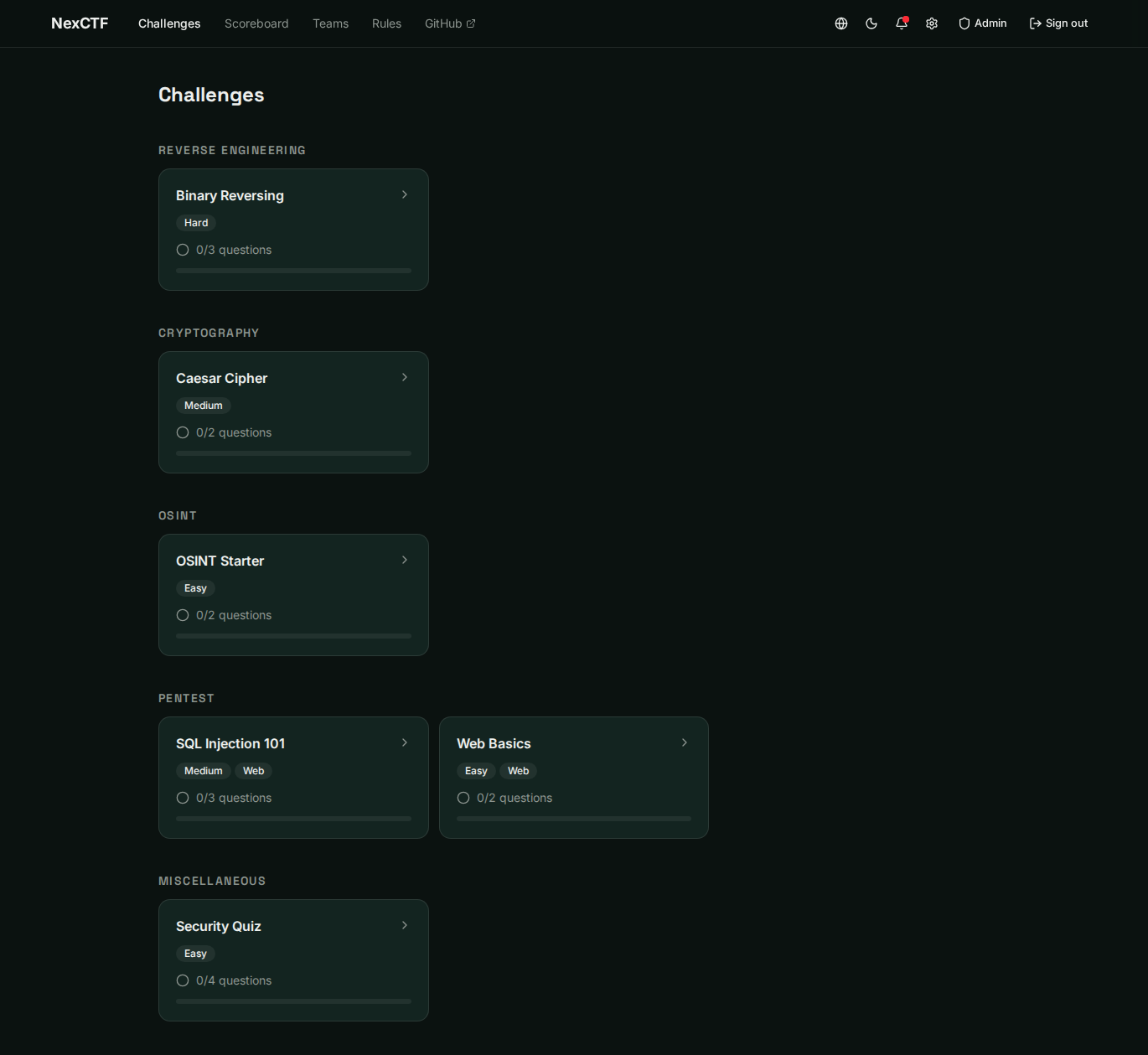Expand the Caesar Cipher chevron

[405, 377]
